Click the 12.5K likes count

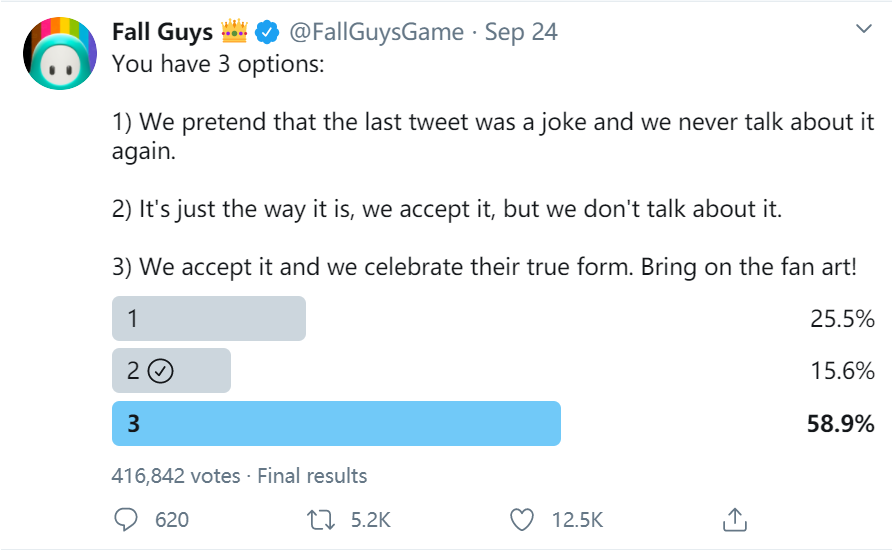click(x=577, y=520)
